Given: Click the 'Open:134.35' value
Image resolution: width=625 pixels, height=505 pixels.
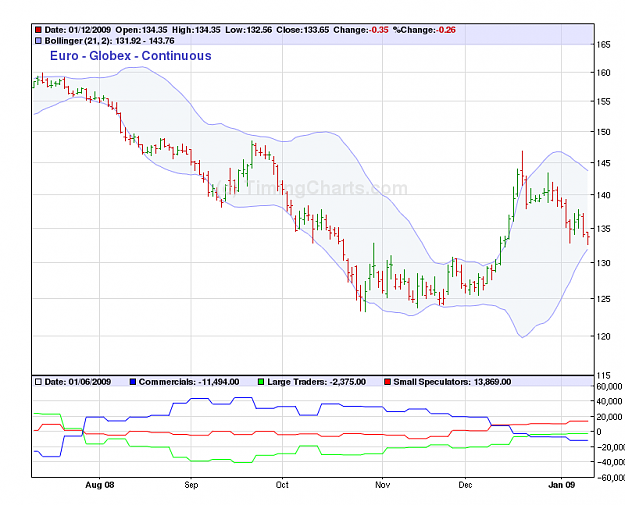Looking at the screenshot, I should (x=142, y=30).
